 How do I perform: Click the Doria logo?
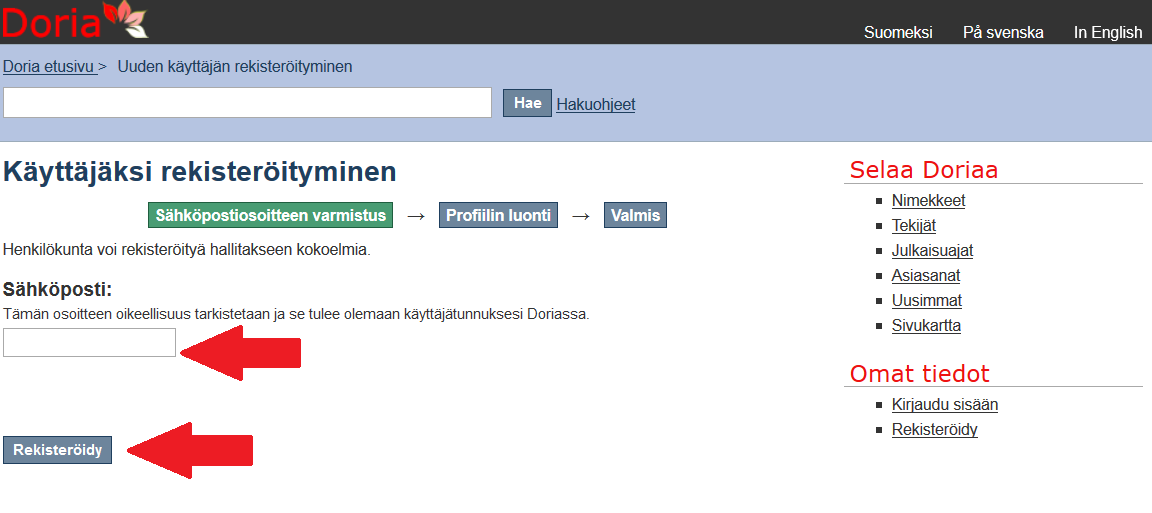(x=75, y=21)
